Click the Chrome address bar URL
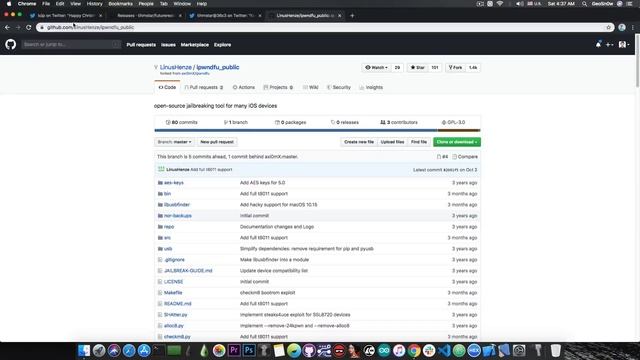Image resolution: width=640 pixels, height=360 pixels. tap(90, 27)
